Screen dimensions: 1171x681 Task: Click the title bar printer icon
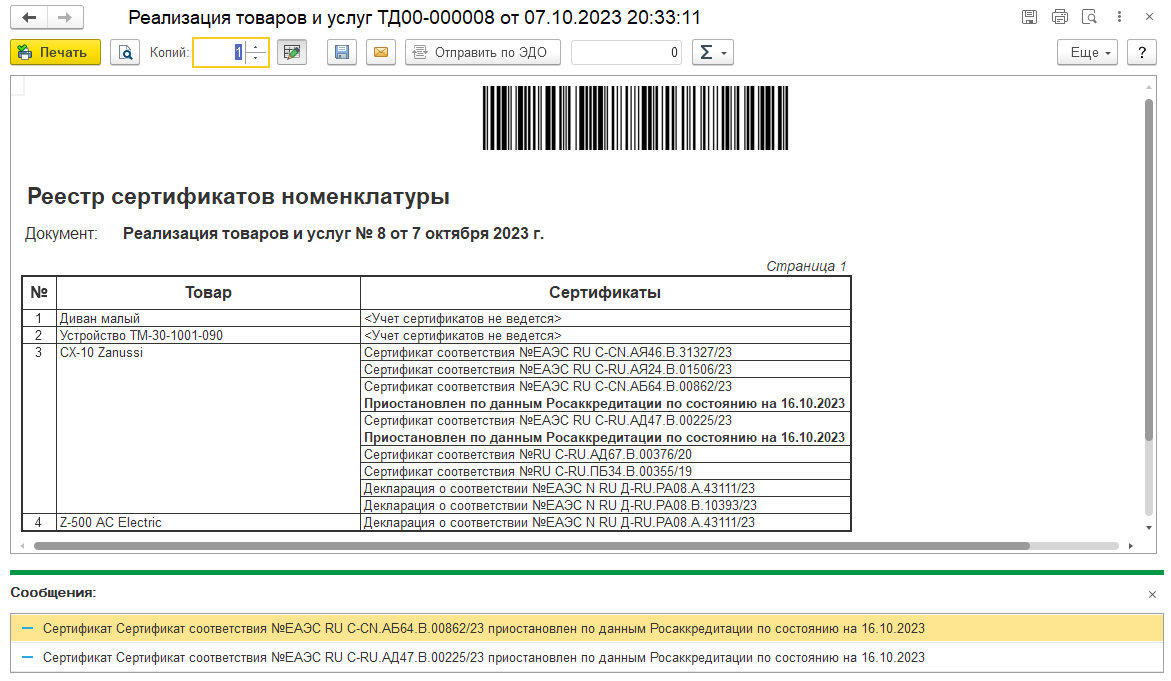[x=1059, y=17]
